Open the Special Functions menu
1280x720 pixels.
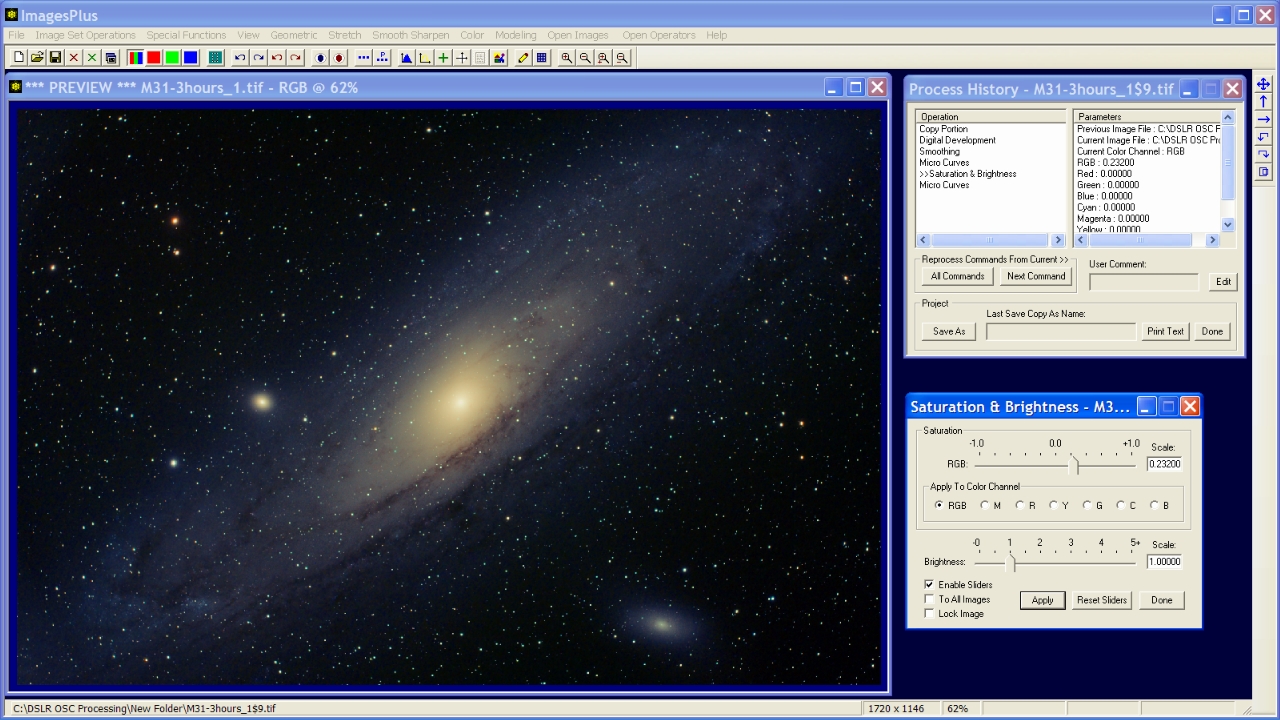(x=187, y=35)
